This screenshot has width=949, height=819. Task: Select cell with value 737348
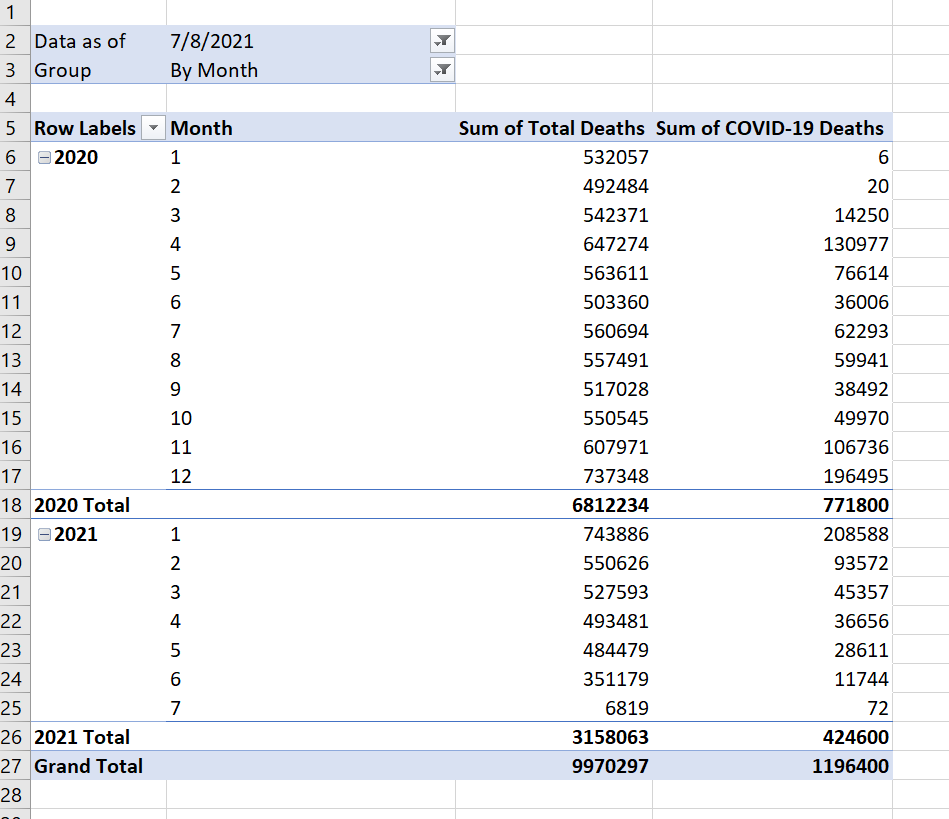pyautogui.click(x=554, y=476)
